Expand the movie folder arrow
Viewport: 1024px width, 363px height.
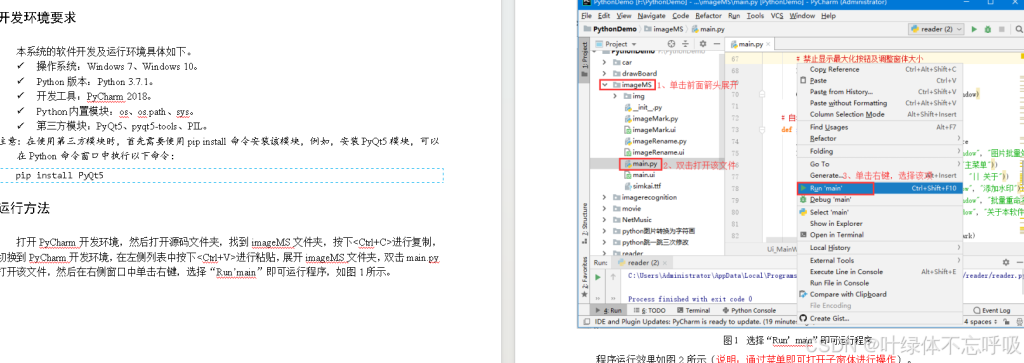coord(605,208)
